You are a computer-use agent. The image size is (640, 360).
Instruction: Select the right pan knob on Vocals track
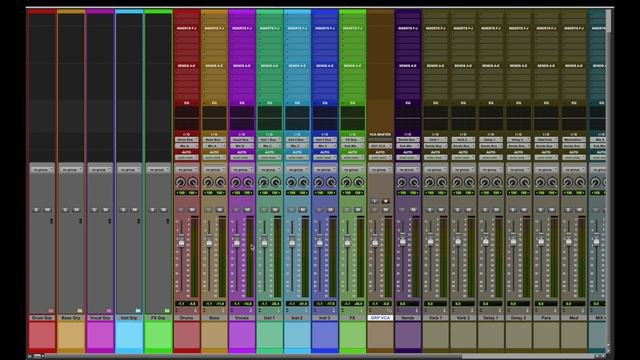[x=248, y=182]
